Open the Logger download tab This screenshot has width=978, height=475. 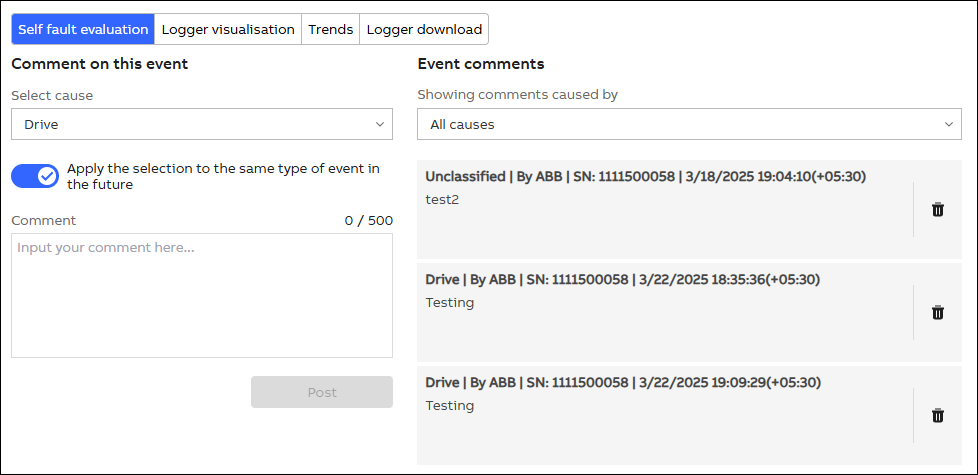coord(424,29)
